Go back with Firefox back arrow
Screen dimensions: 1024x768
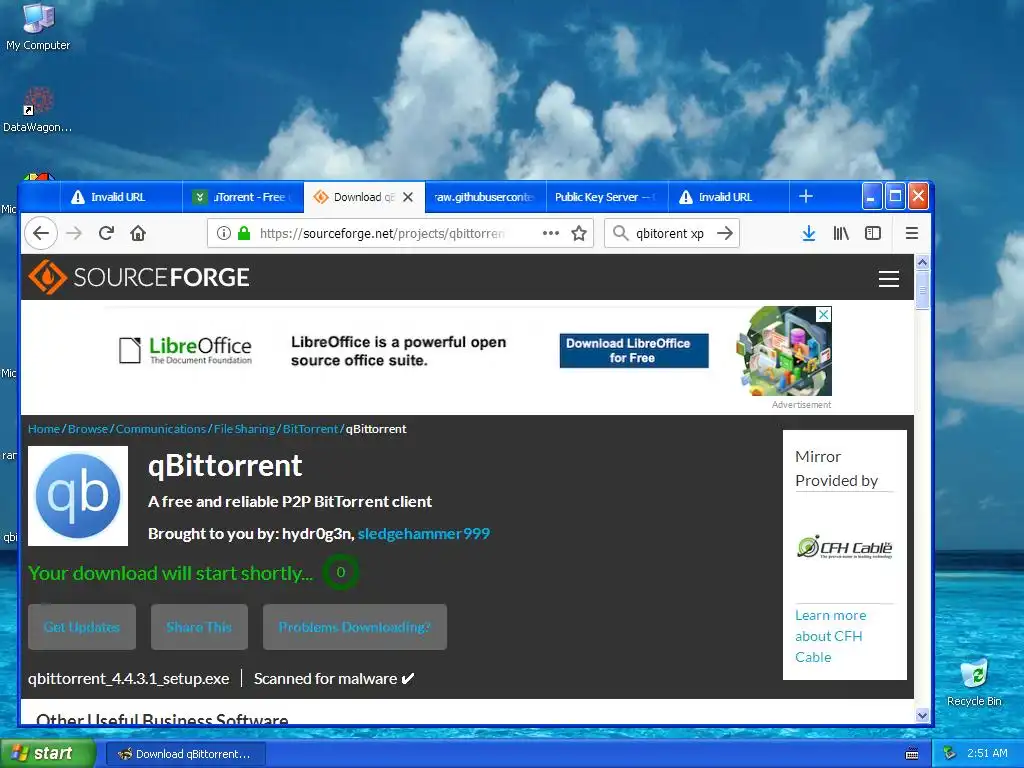pyautogui.click(x=41, y=233)
